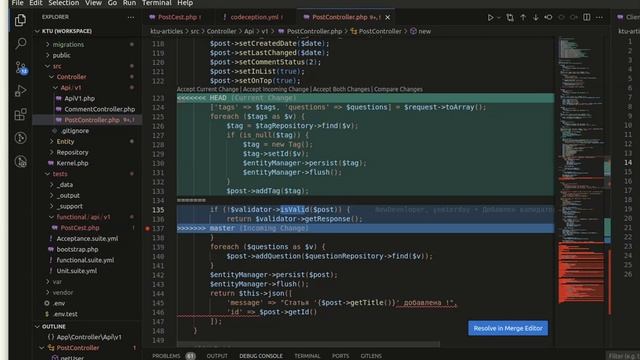Switch to the DEBUG CONSOLE tab

pyautogui.click(x=261, y=356)
